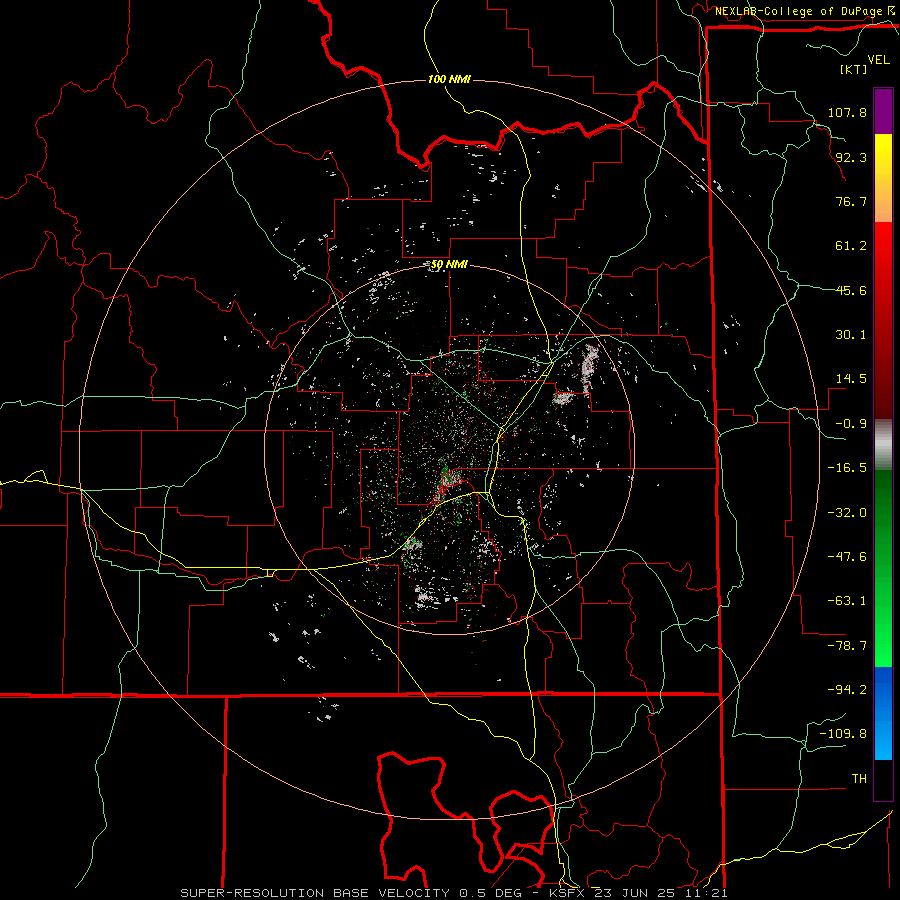Viewport: 900px width, 900px height.
Task: Select the 107.8 scale value
Action: [847, 112]
